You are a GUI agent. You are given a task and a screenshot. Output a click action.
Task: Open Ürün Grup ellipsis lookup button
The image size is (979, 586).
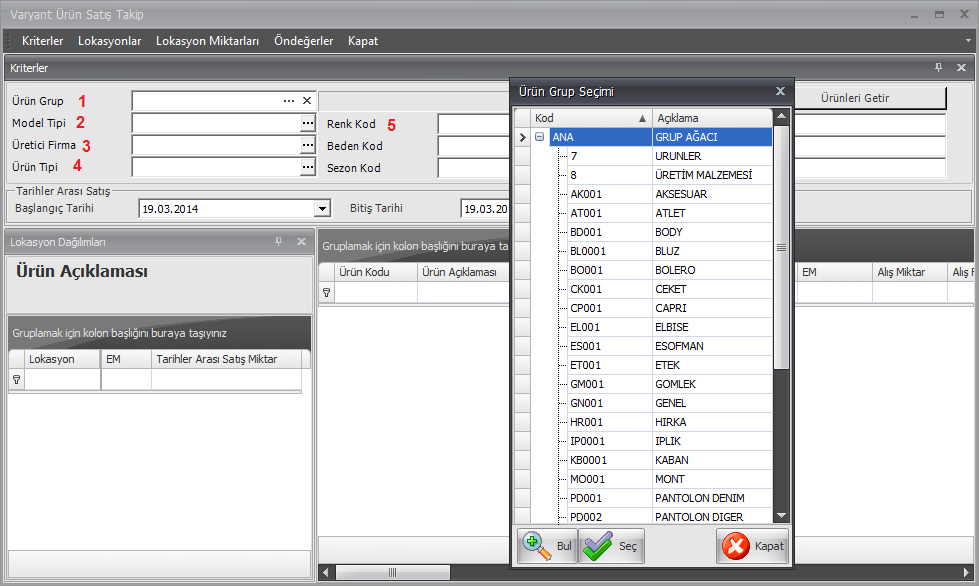click(289, 101)
